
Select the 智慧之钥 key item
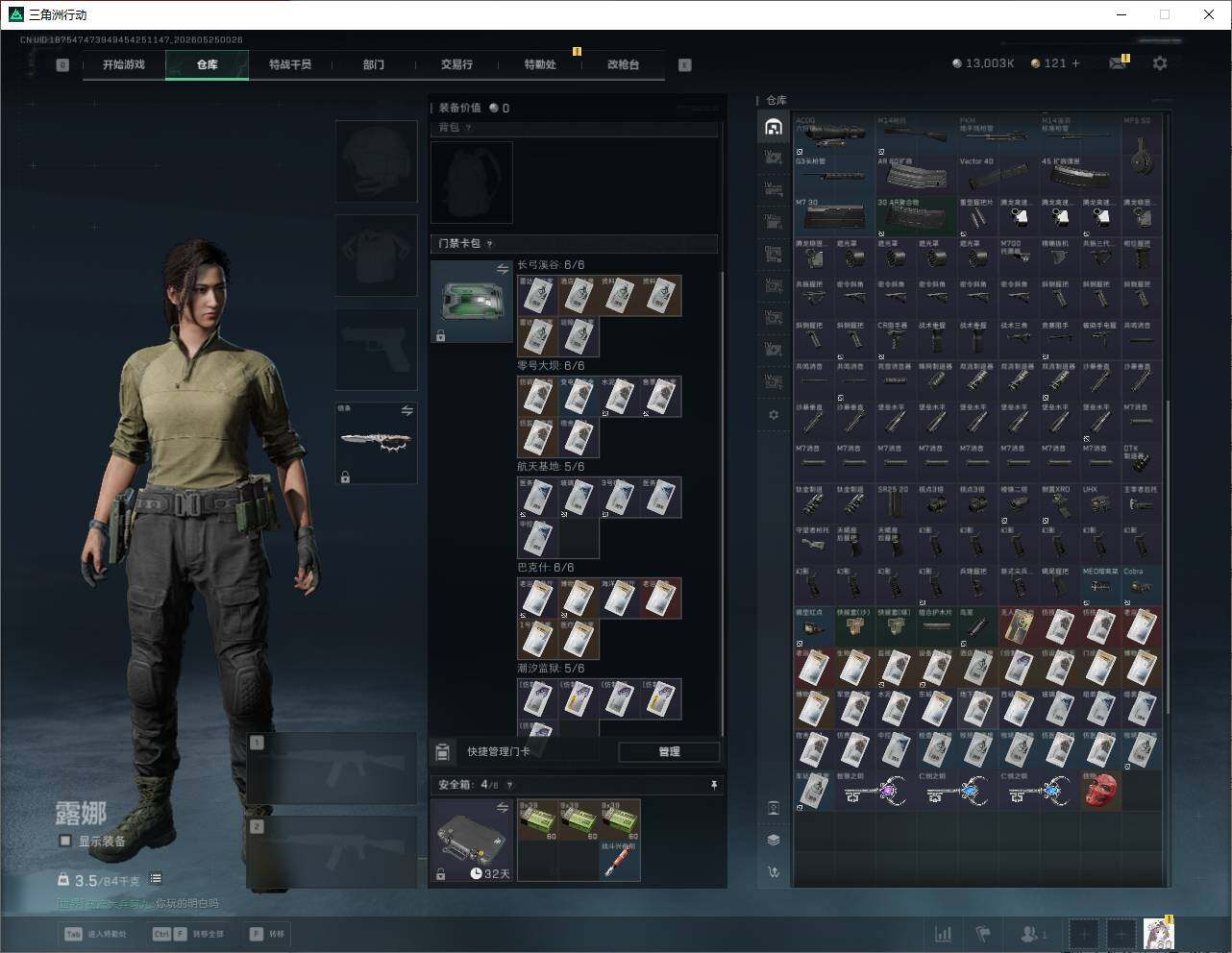pos(875,791)
